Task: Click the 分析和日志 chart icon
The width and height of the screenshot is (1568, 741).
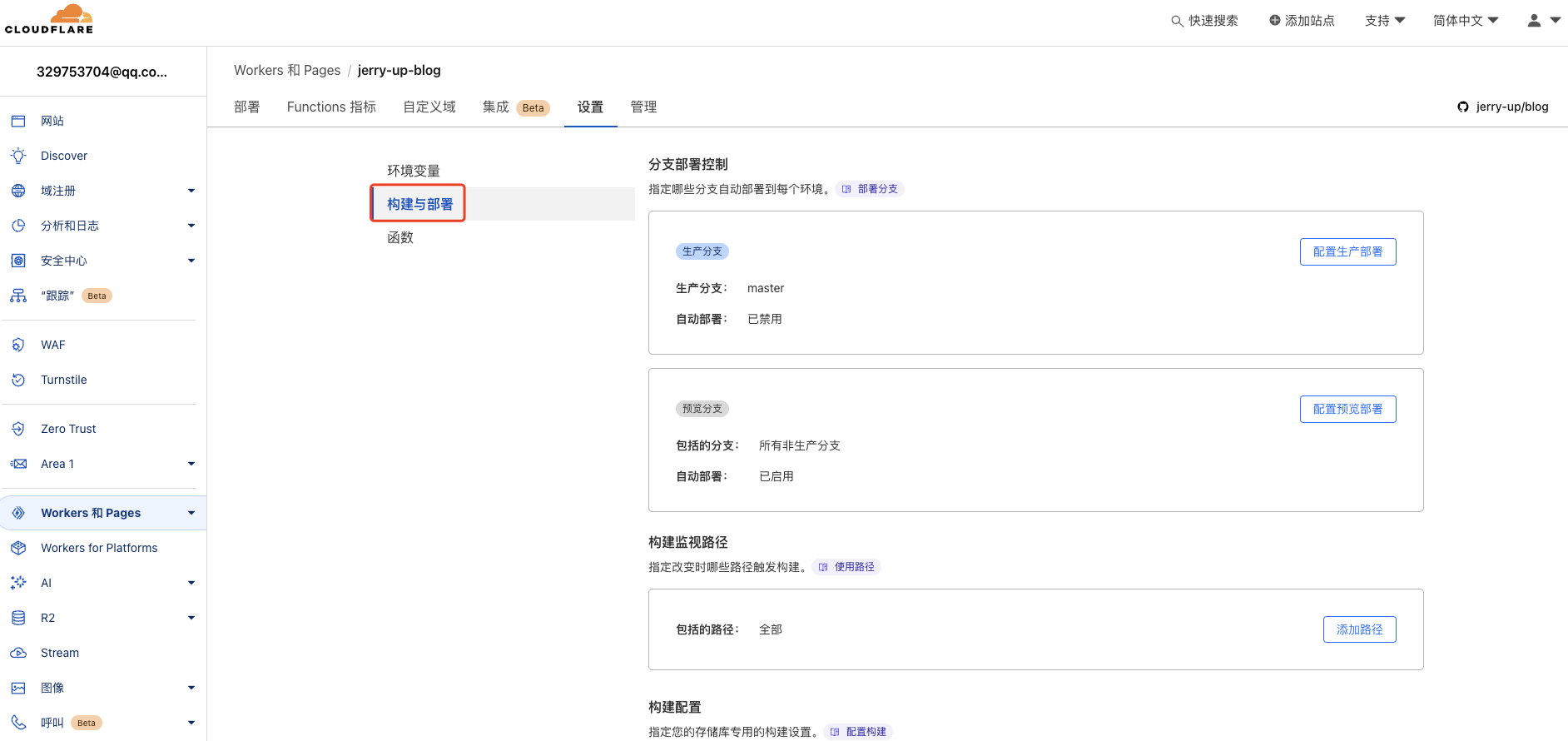Action: tap(18, 226)
